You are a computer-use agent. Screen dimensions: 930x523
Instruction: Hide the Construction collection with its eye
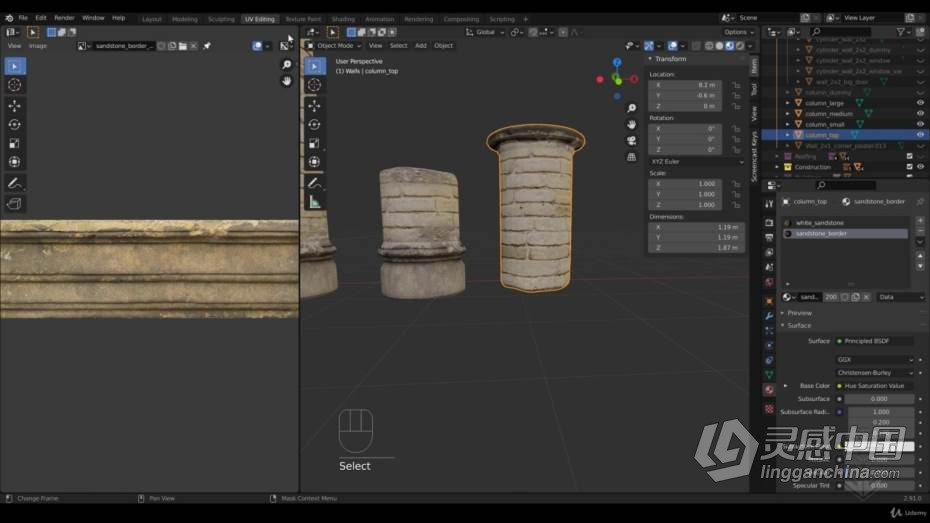click(921, 167)
